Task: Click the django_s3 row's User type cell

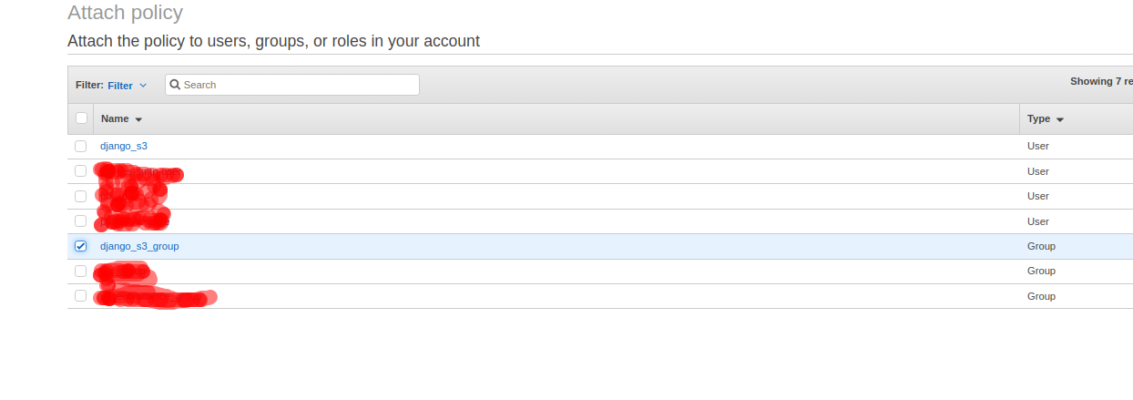Action: 1038,146
